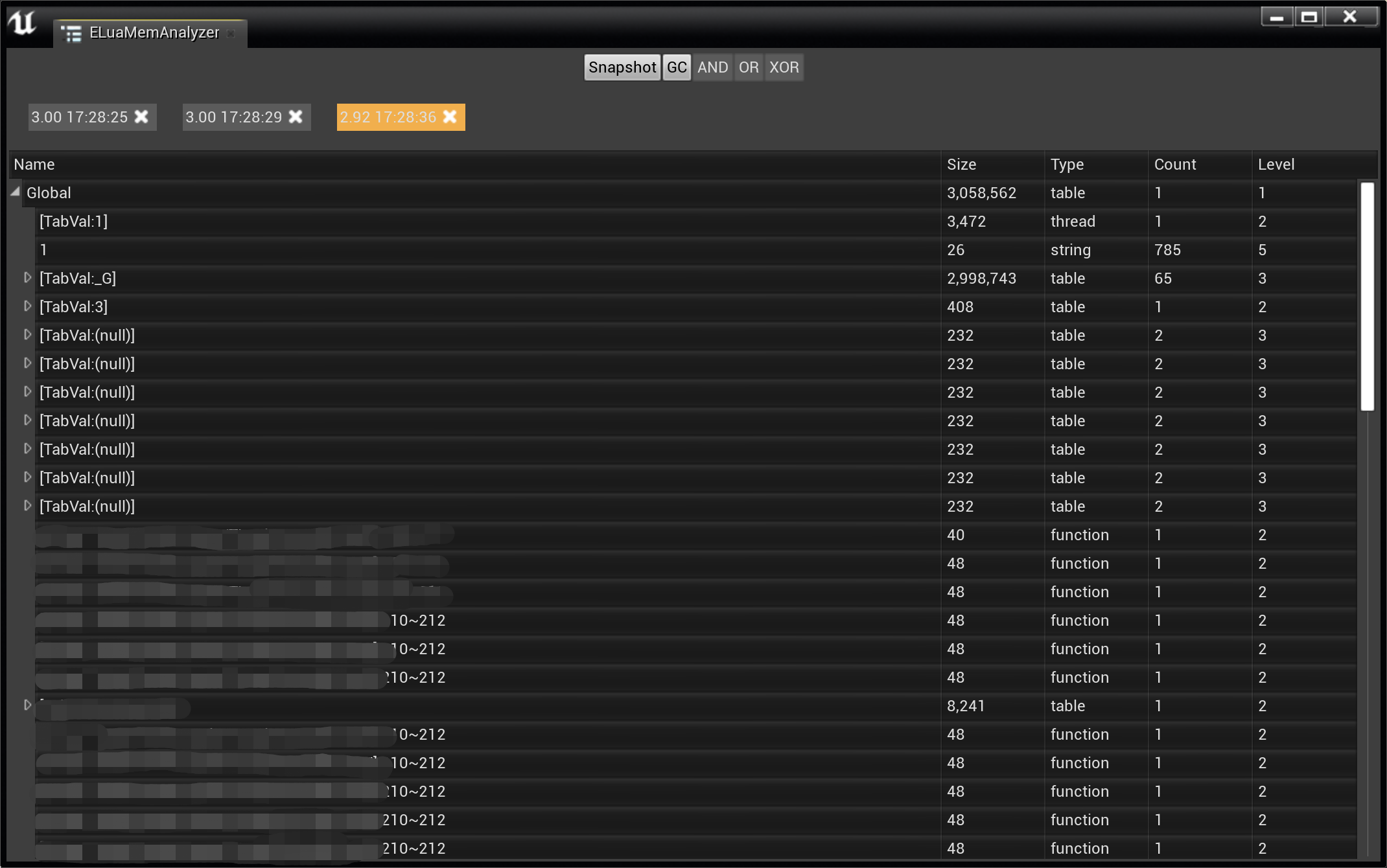Viewport: 1387px width, 868px height.
Task: Maximize the analyzer window
Action: point(1309,17)
